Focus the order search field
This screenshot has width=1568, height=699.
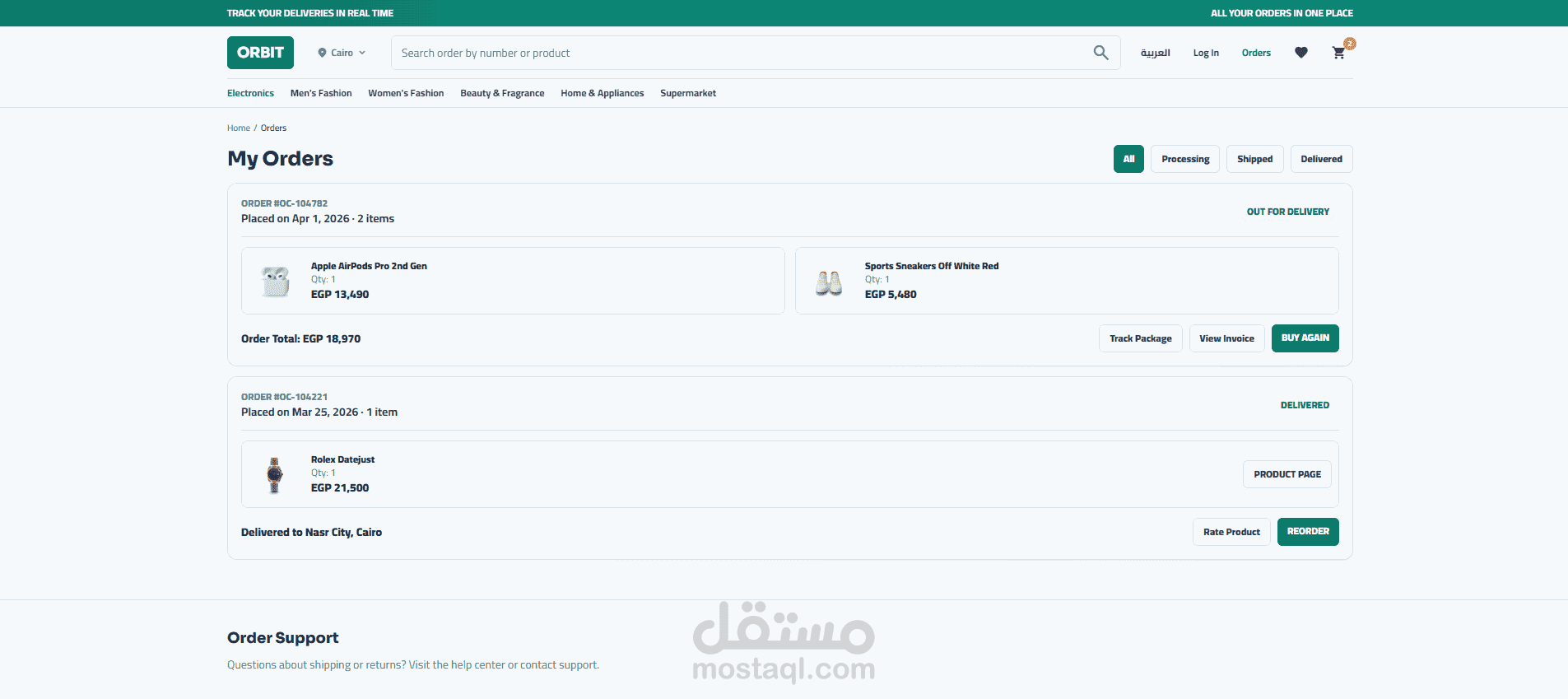(x=756, y=53)
